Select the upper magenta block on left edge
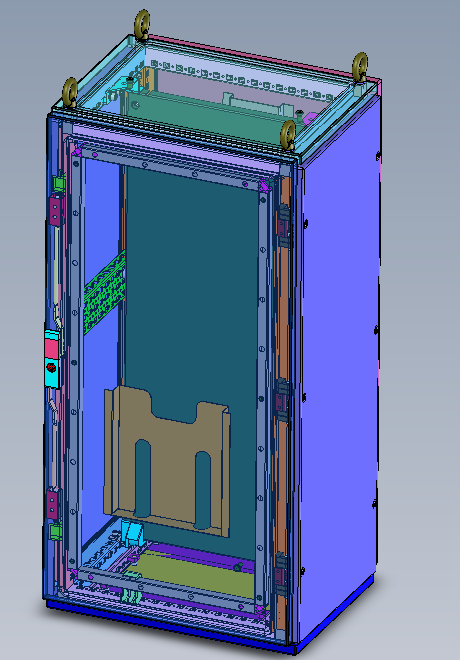The image size is (460, 660). tap(56, 210)
